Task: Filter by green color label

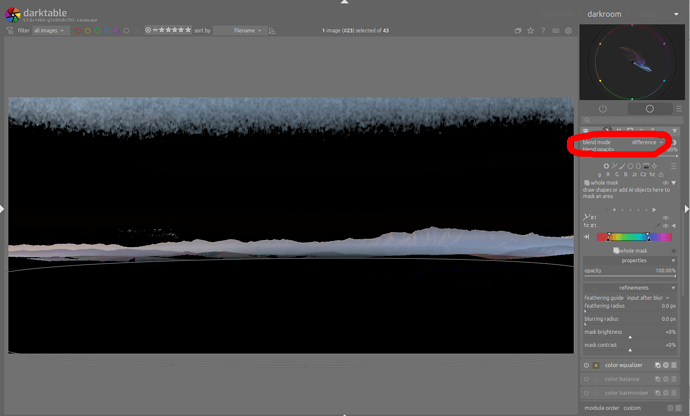Action: tap(97, 31)
